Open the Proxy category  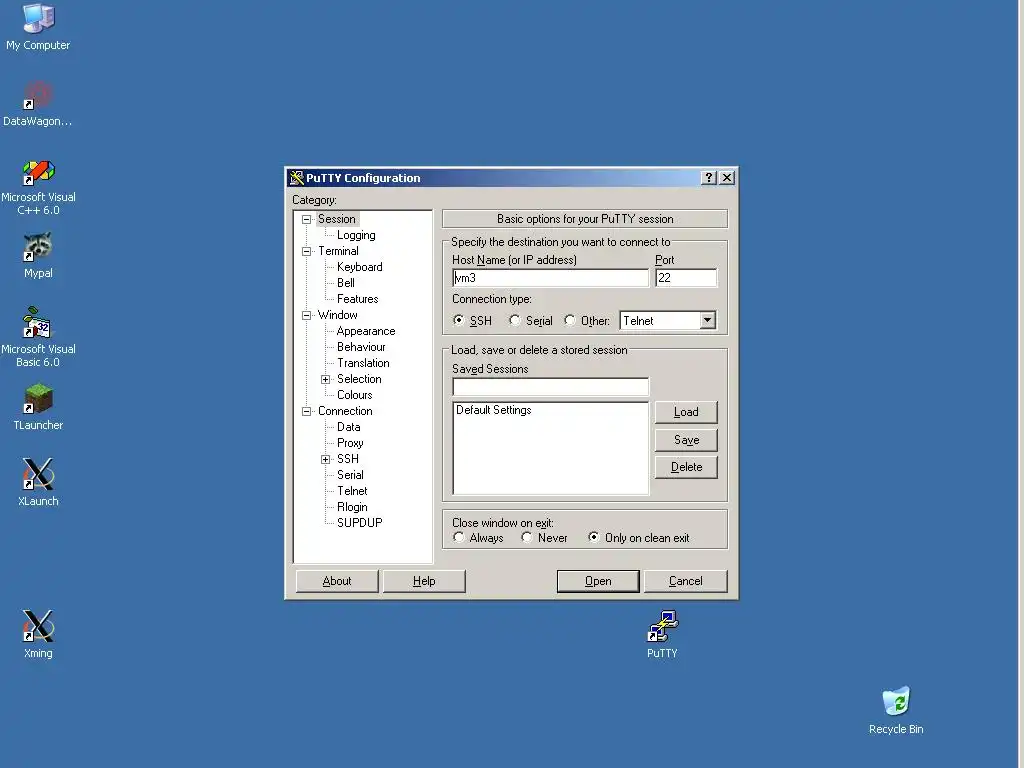click(x=350, y=443)
